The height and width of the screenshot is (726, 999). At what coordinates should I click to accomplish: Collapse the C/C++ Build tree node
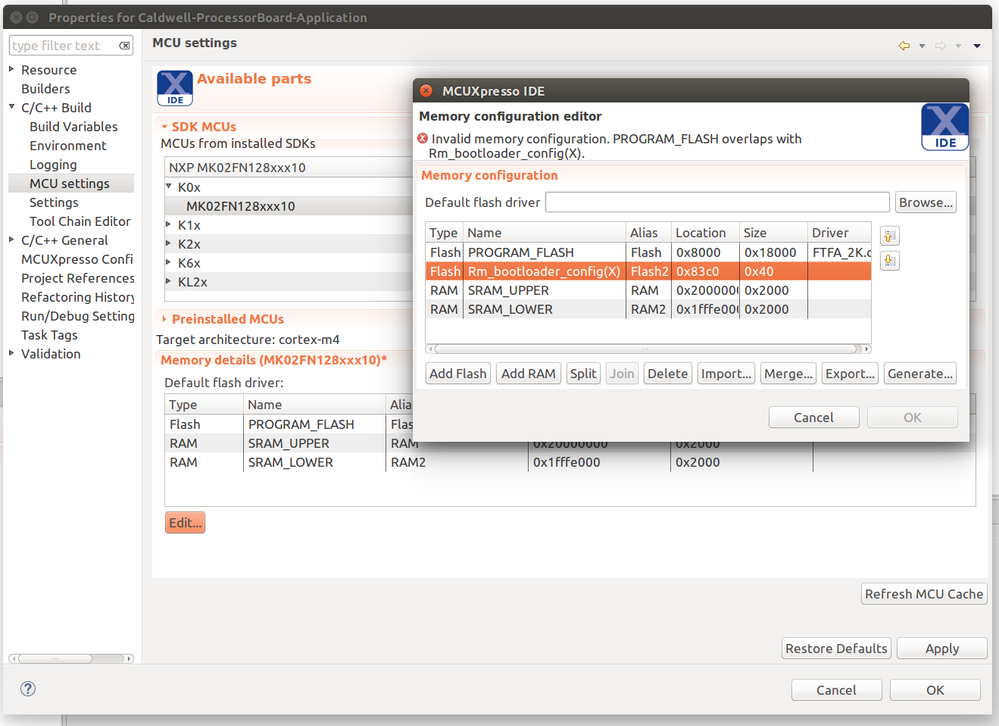tap(11, 107)
